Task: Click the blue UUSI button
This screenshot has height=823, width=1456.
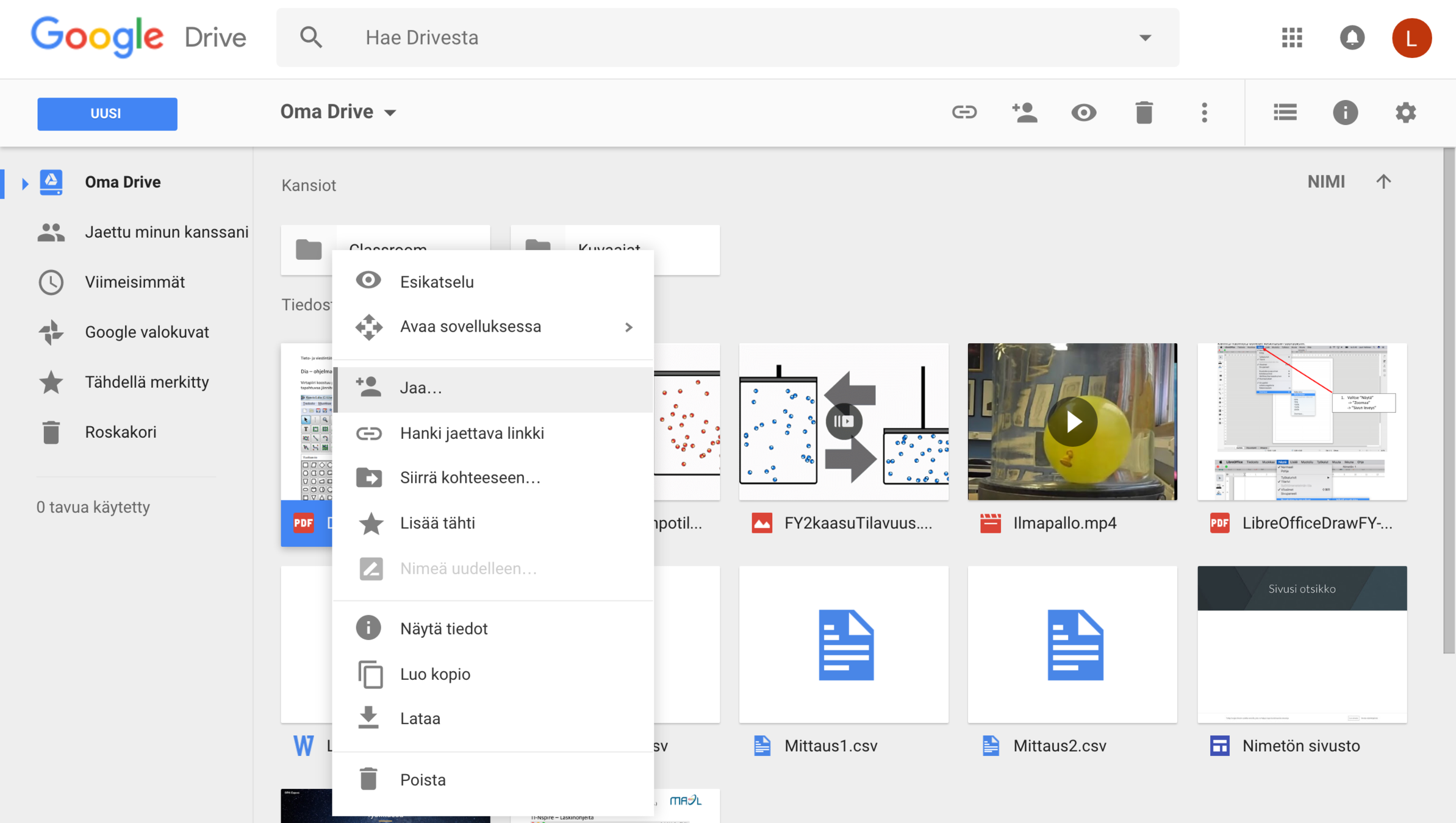Action: 107,113
